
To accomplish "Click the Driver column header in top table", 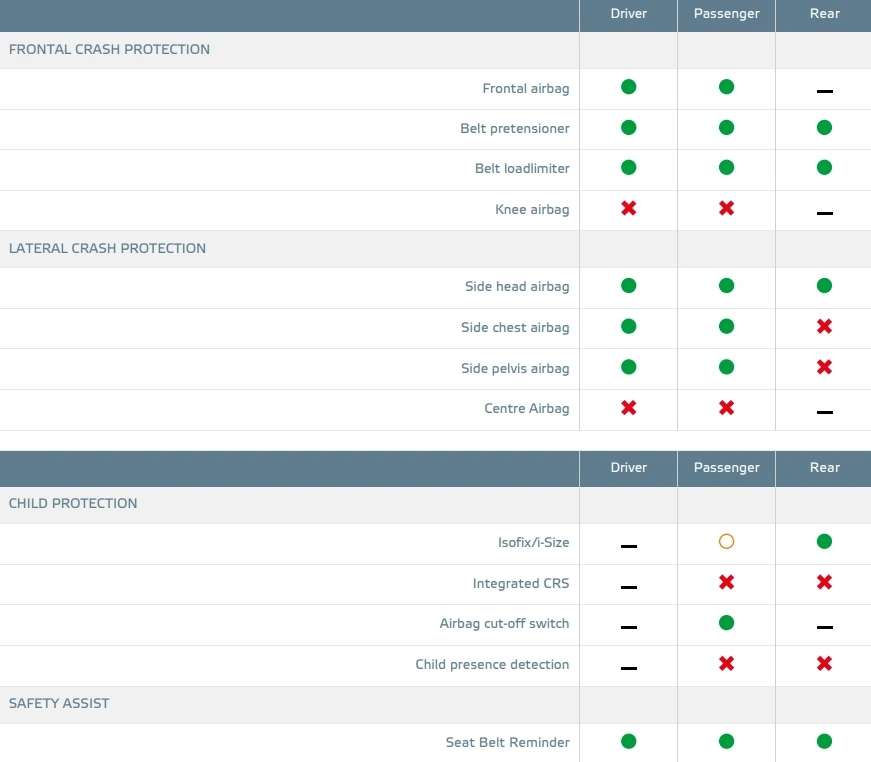I will click(628, 13).
